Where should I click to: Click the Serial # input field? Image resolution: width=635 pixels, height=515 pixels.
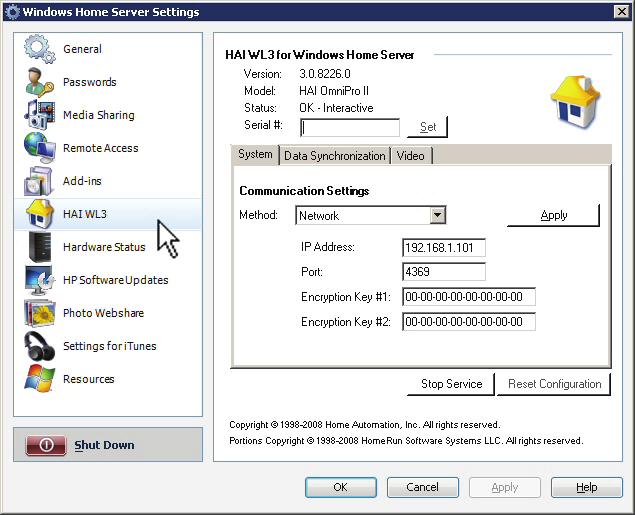[350, 128]
